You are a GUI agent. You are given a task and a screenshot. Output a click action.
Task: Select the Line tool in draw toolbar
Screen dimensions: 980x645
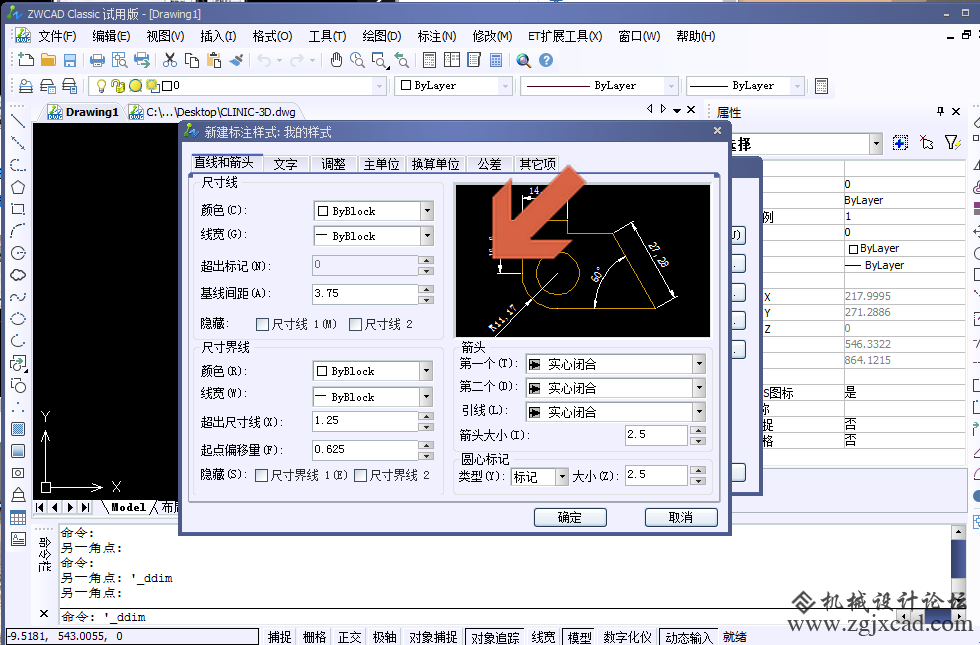point(18,121)
